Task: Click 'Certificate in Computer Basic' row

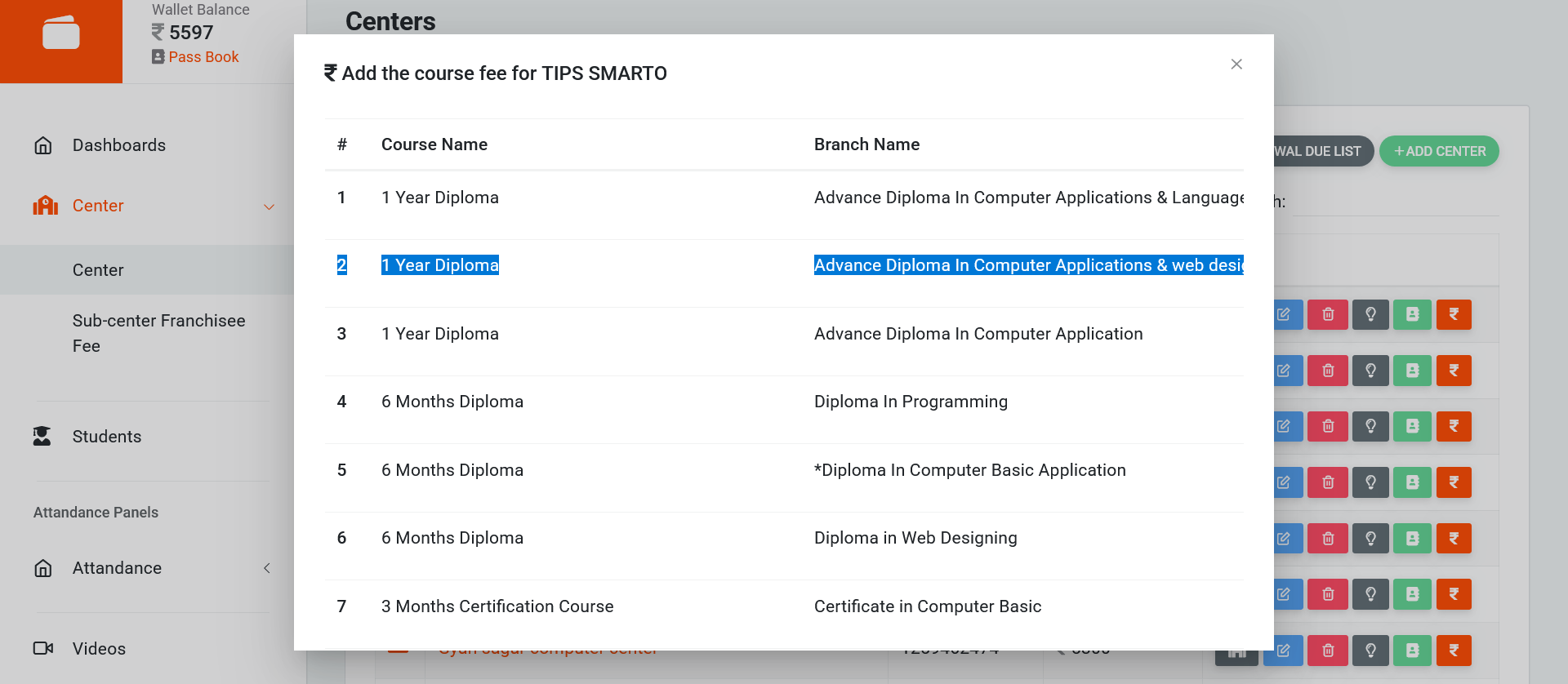Action: (927, 606)
